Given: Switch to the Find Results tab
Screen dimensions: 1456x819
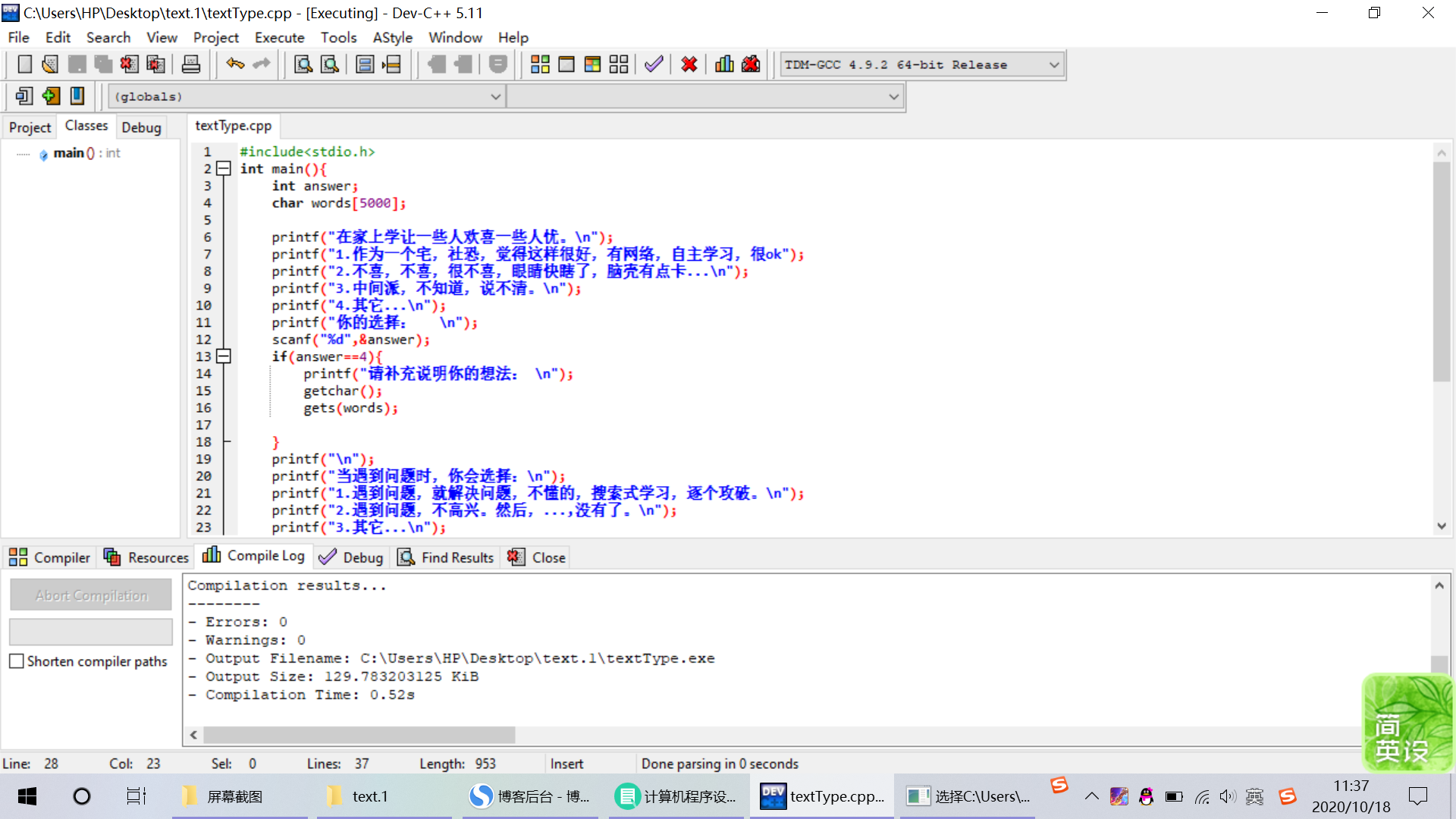Looking at the screenshot, I should point(446,557).
